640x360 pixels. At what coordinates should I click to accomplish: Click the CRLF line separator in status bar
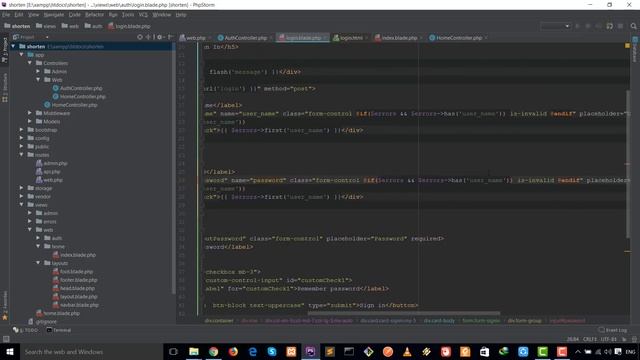tap(590, 339)
